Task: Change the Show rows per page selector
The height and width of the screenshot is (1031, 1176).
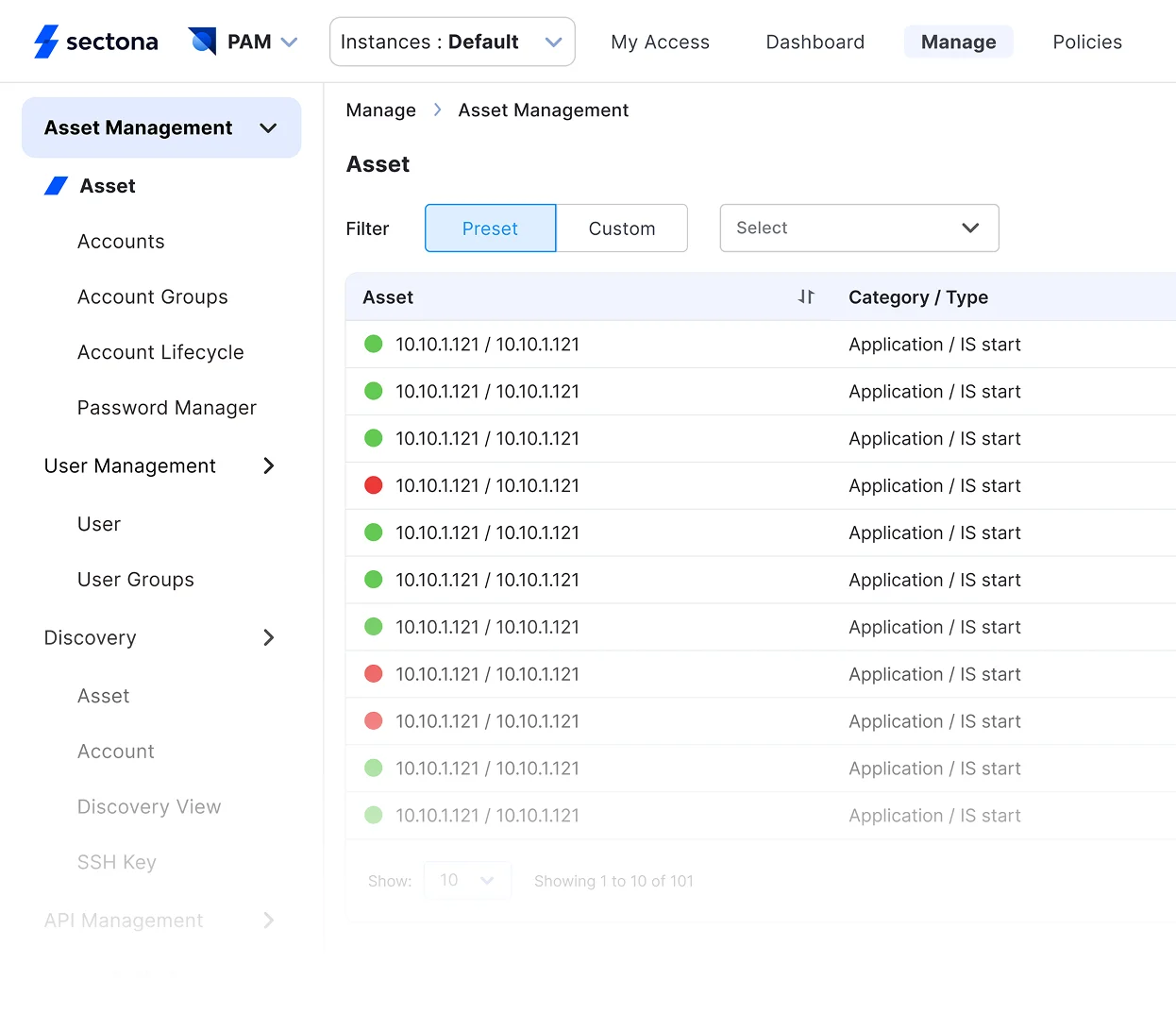Action: pos(467,880)
